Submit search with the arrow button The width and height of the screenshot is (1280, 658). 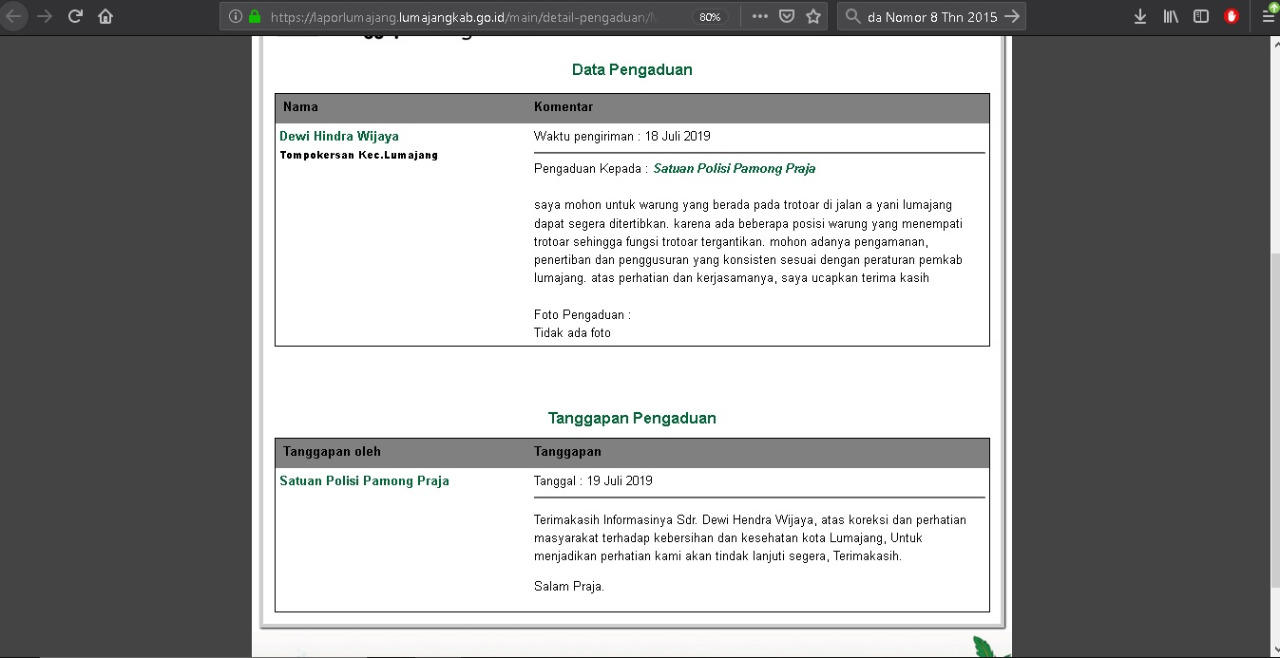1012,17
